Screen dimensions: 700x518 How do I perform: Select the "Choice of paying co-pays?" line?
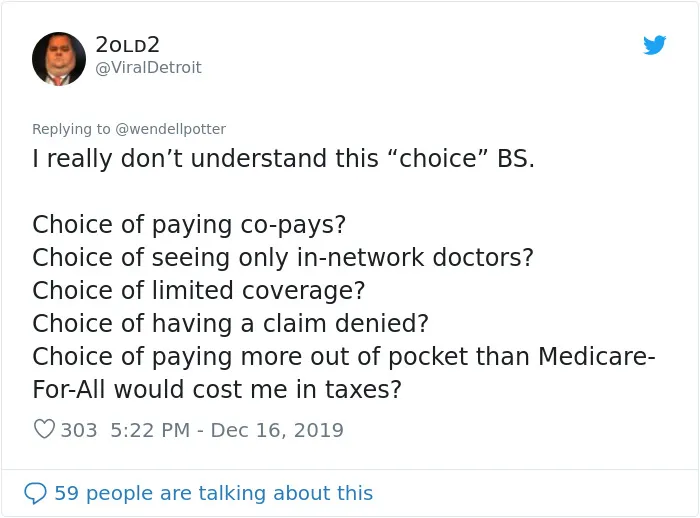click(189, 224)
